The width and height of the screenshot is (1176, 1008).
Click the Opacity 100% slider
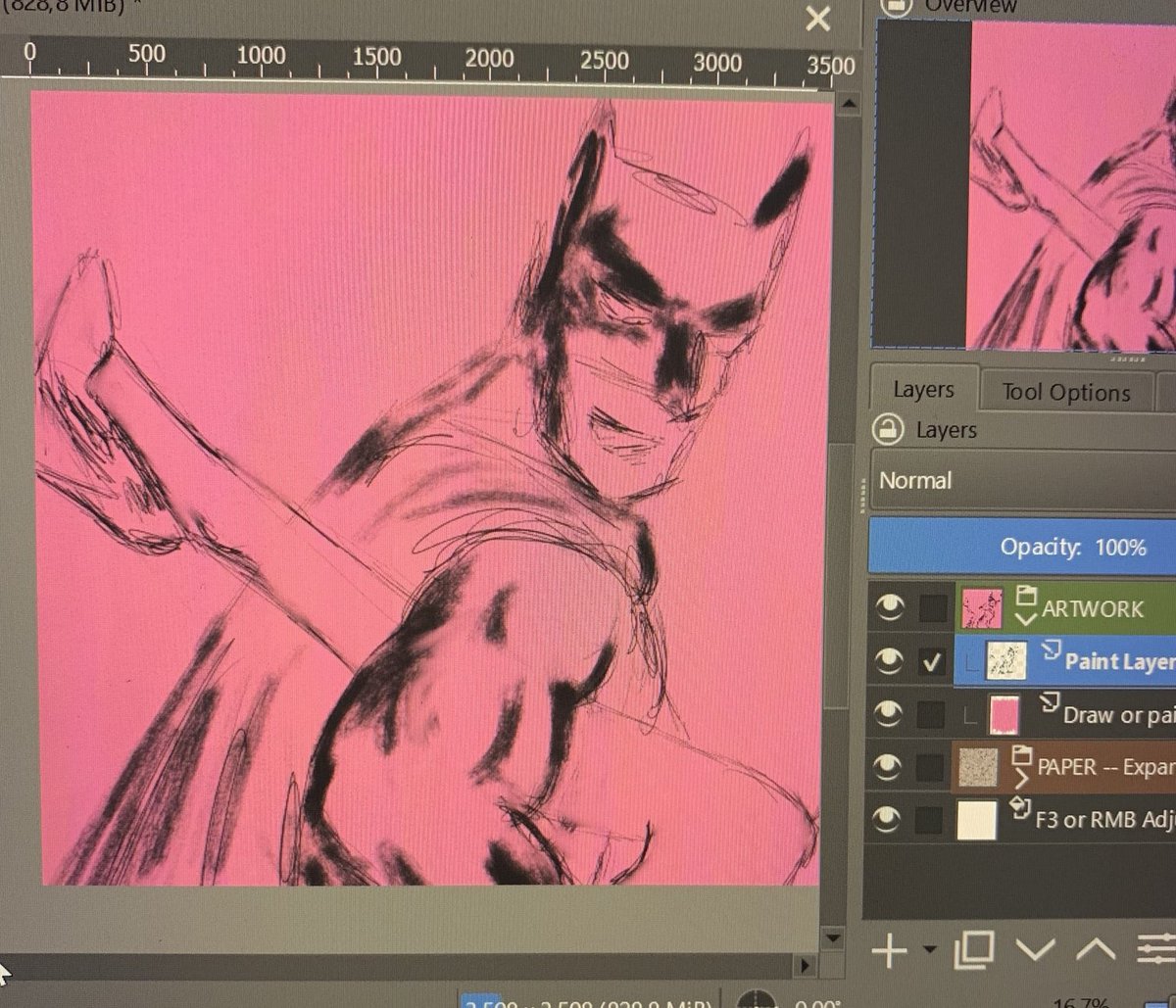[1022, 546]
